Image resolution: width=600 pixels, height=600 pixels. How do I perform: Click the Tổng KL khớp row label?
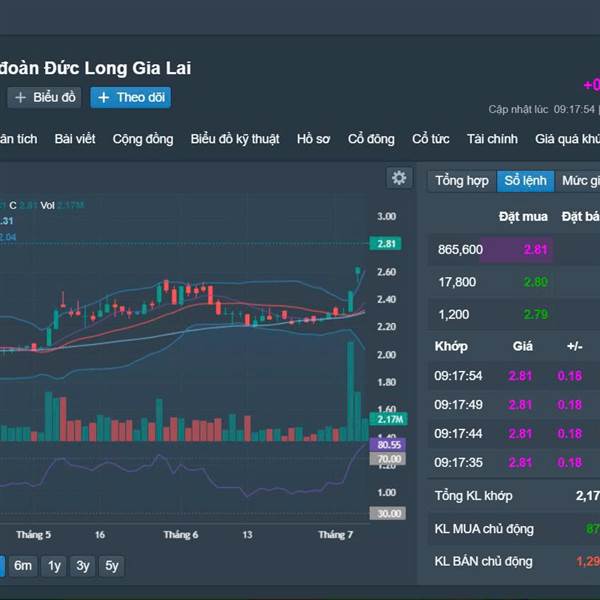tap(473, 496)
